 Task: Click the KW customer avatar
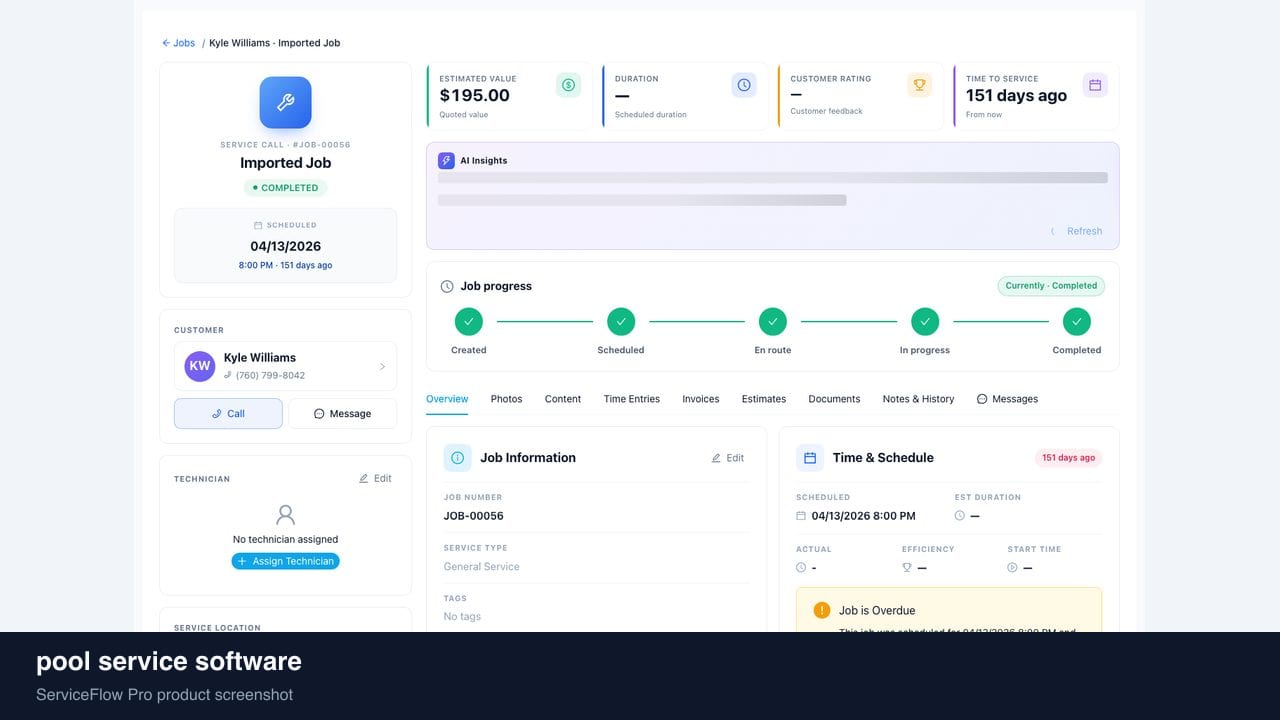tap(200, 366)
